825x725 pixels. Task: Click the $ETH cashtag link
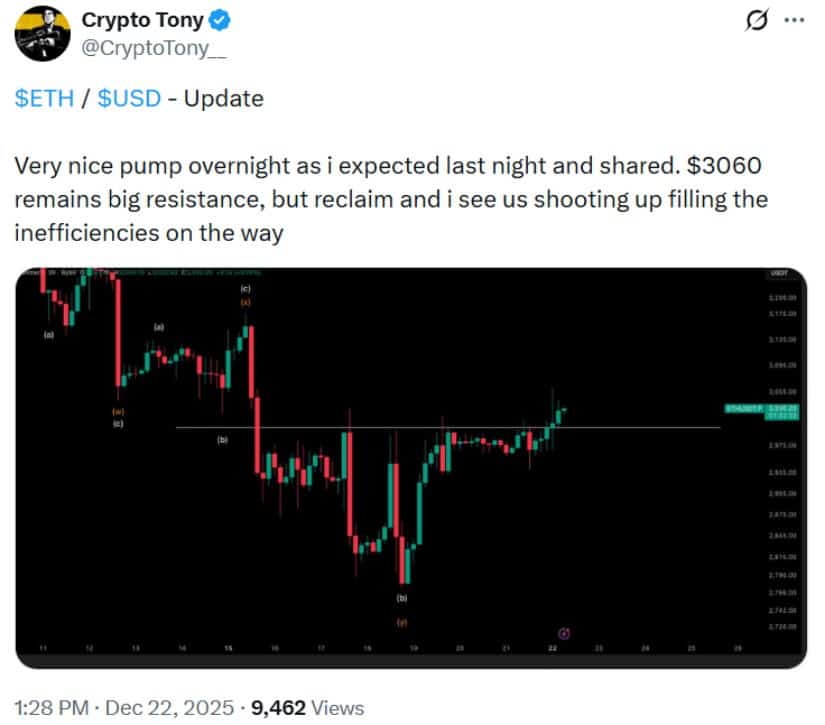44,98
